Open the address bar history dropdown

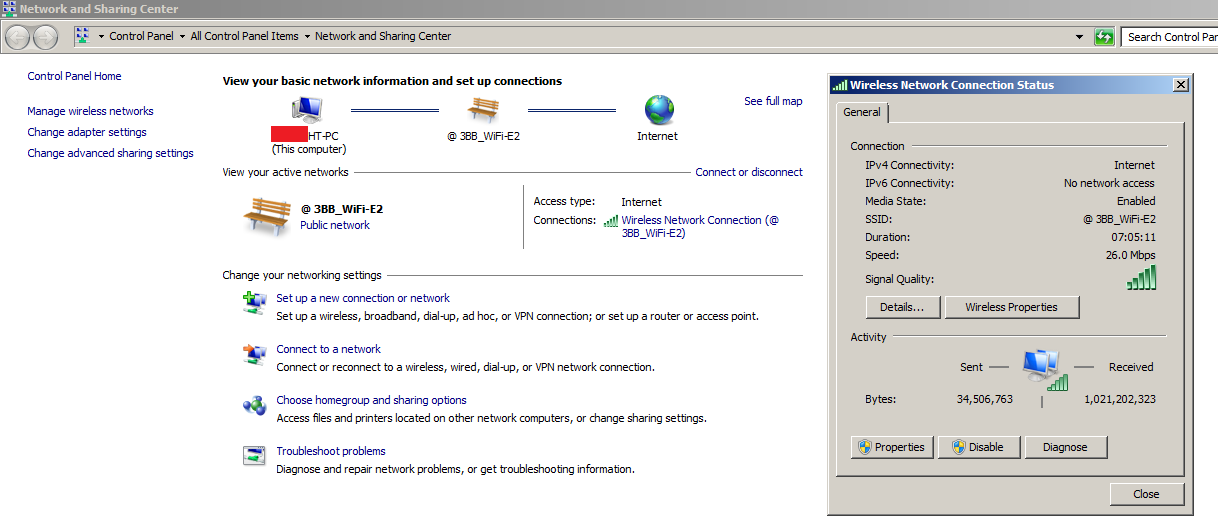click(x=1079, y=37)
